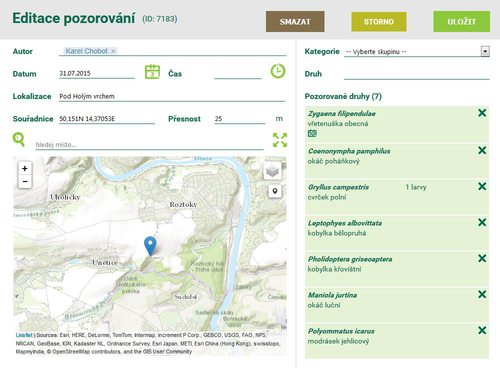
Task: Click the green magnifier search icon
Action: click(x=19, y=139)
